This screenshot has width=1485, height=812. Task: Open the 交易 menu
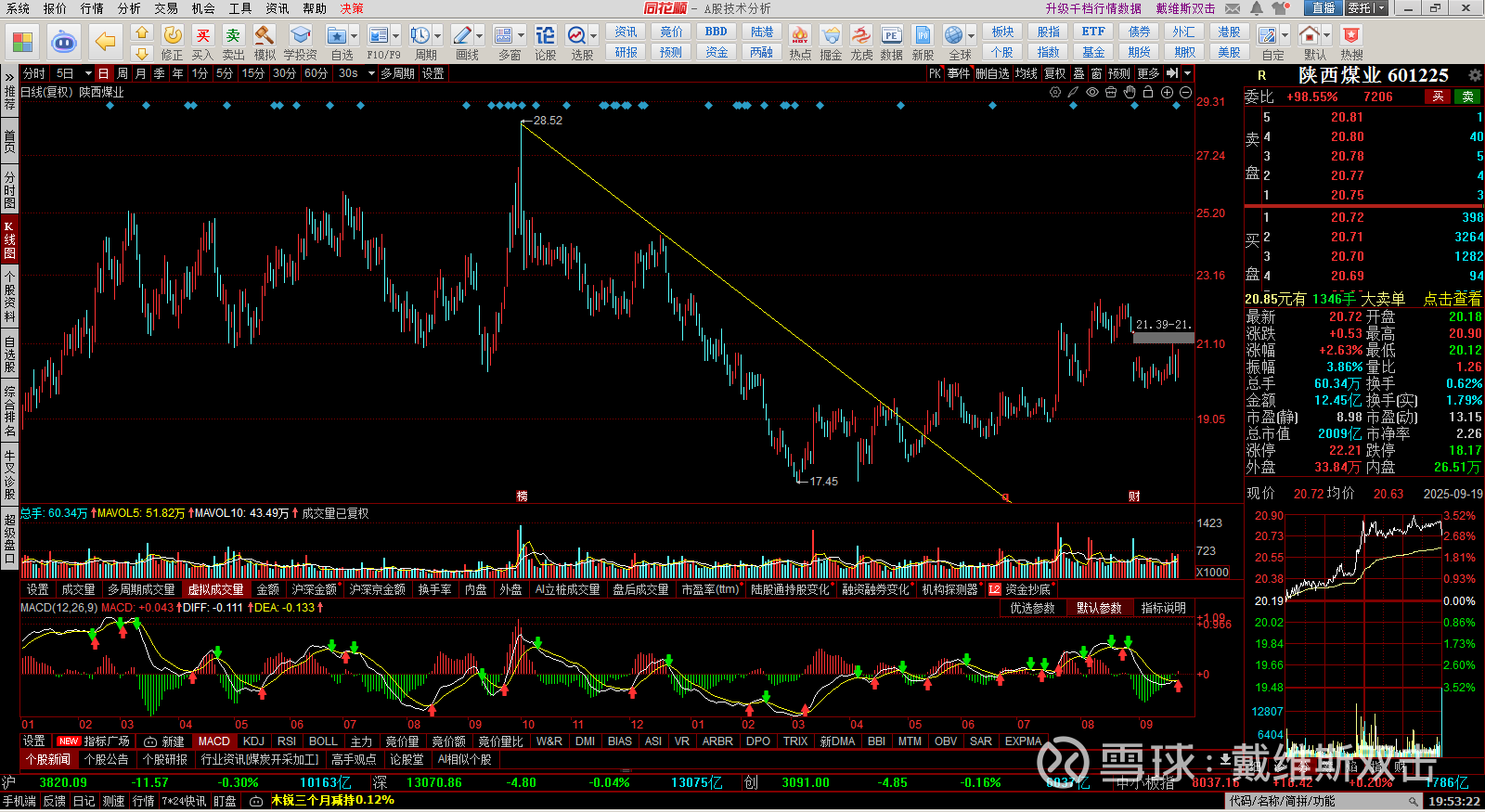click(166, 8)
